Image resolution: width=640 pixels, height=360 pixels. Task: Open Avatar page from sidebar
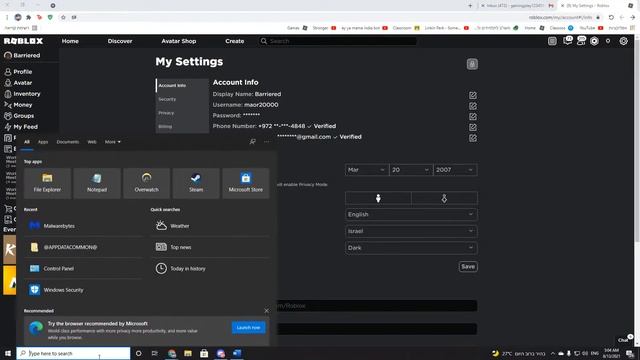18,82
